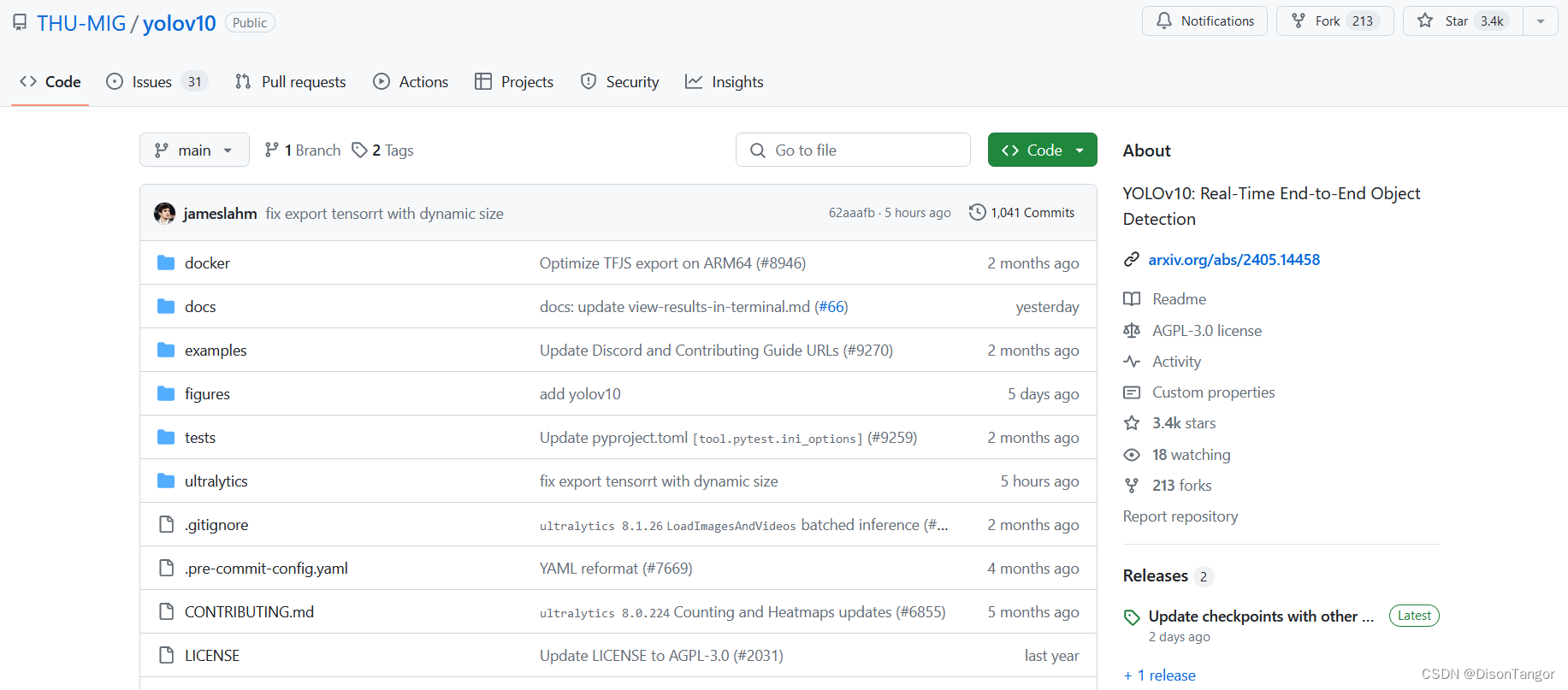Viewport: 1568px width, 690px height.
Task: Go to the Projects tab
Action: [514, 82]
